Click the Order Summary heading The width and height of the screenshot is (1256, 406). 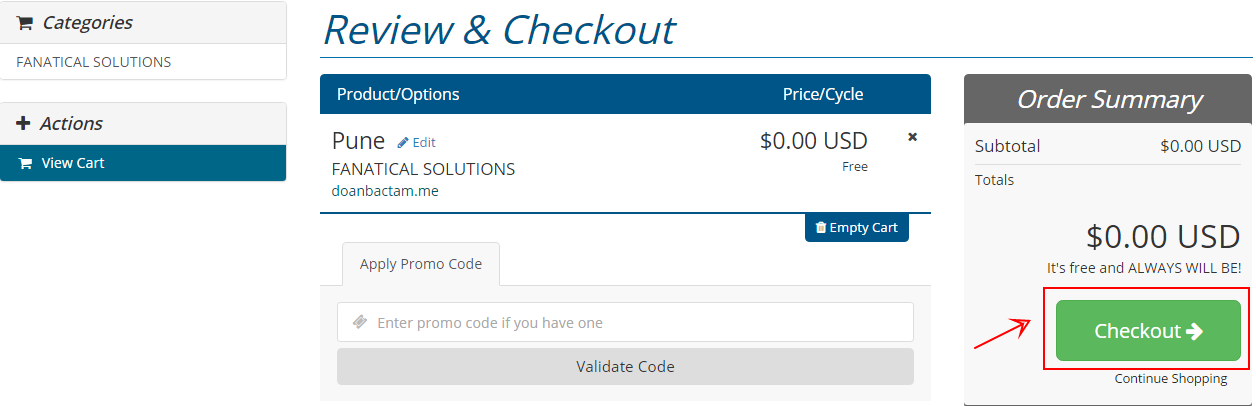pos(1109,99)
